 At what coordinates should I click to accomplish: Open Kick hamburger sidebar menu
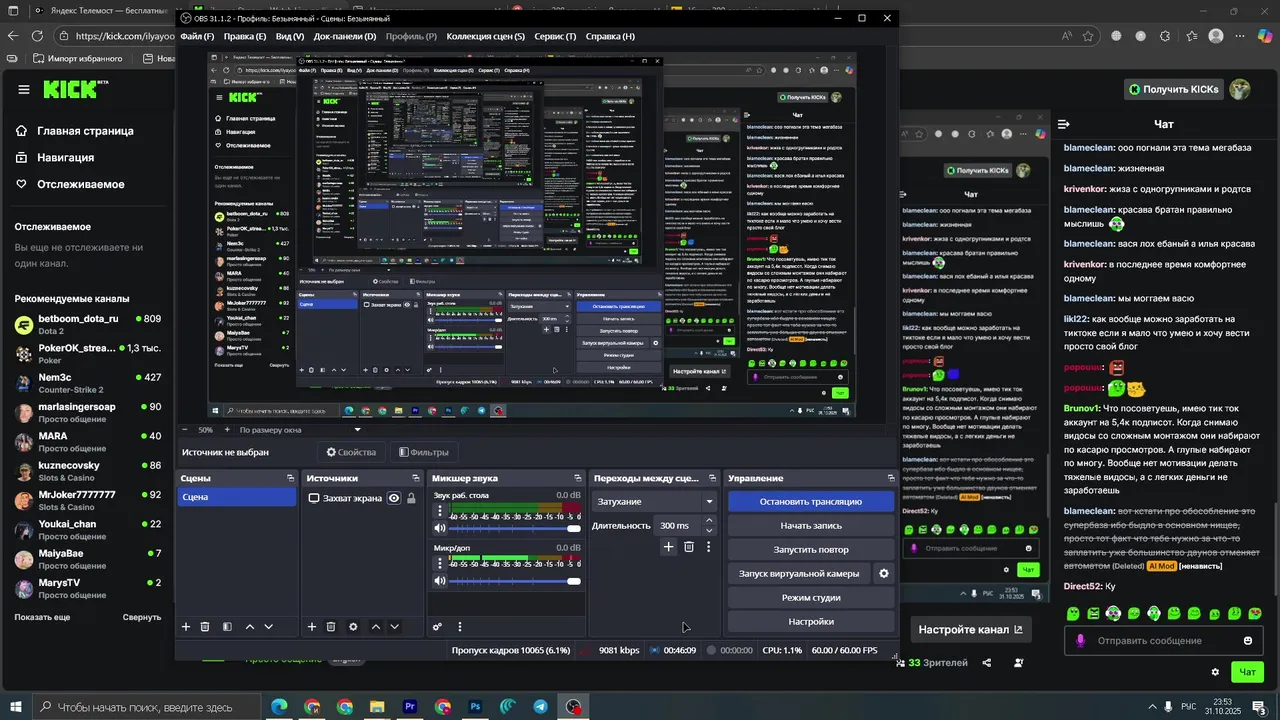[x=24, y=89]
